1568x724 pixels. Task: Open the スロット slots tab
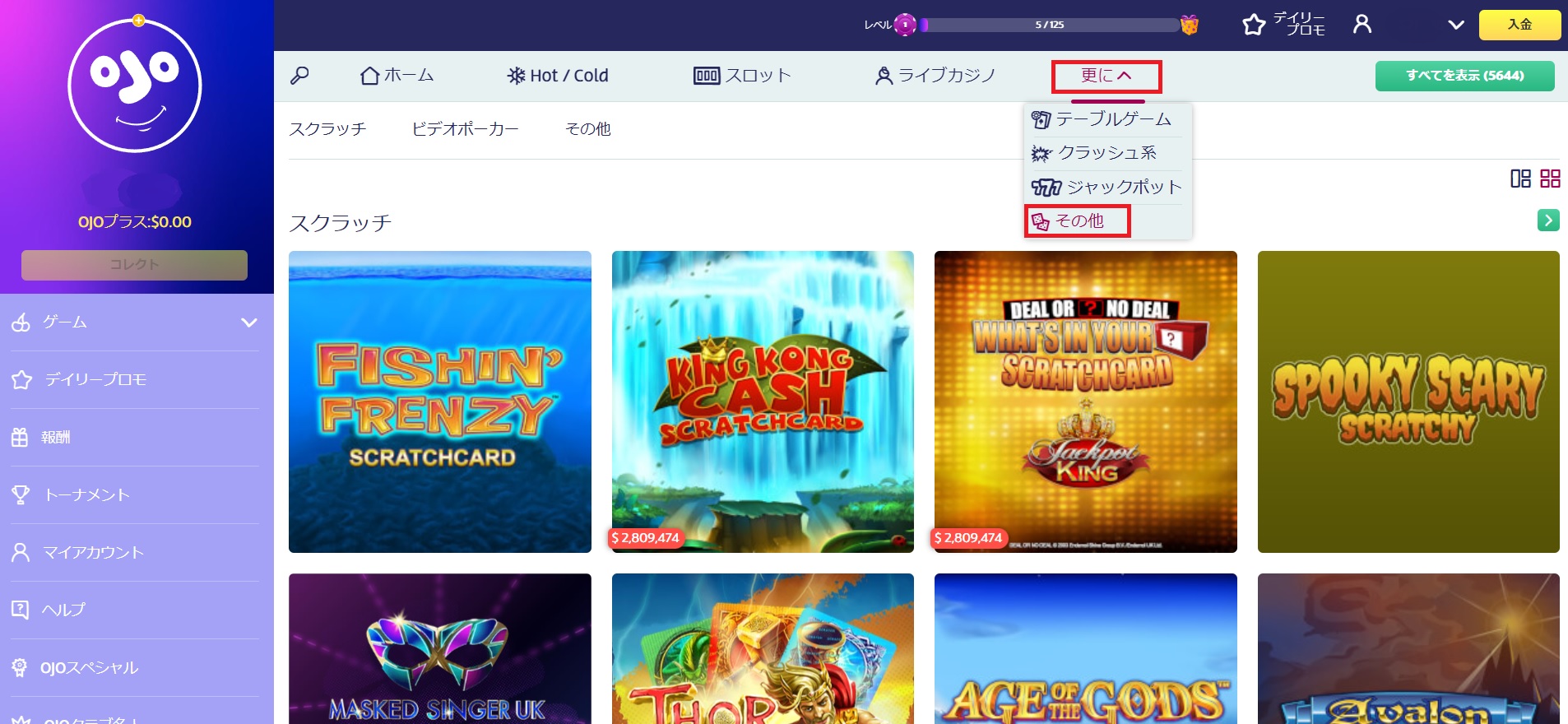point(742,76)
